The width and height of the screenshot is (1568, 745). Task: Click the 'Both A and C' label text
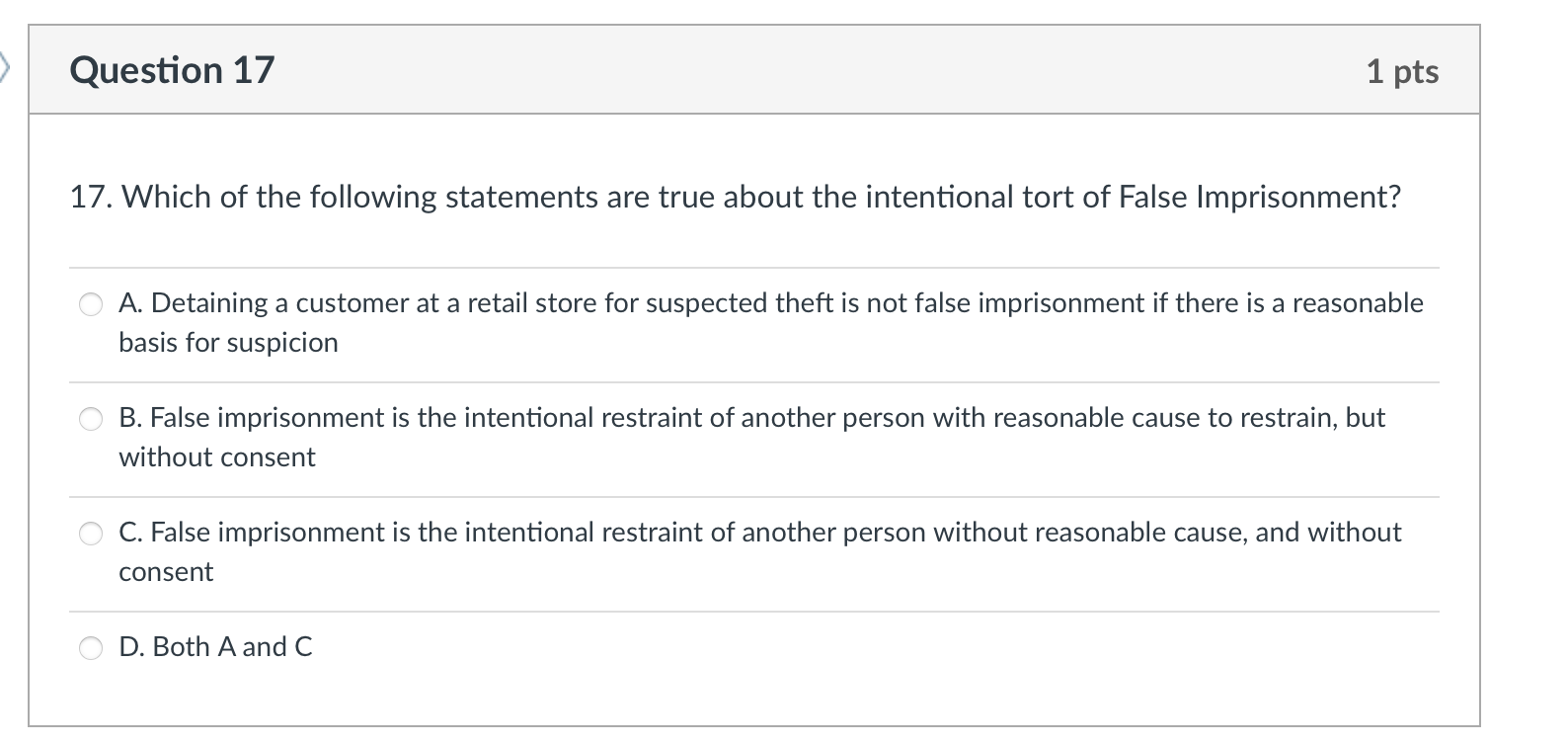tap(215, 647)
